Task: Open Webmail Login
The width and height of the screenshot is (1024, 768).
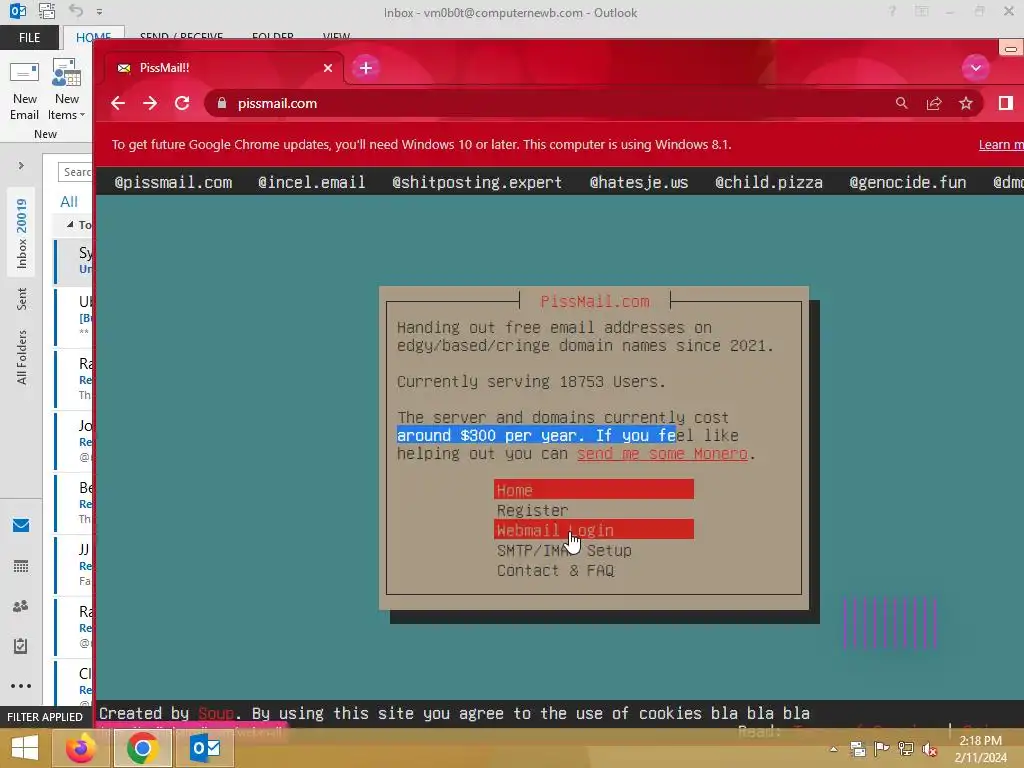Action: (594, 530)
